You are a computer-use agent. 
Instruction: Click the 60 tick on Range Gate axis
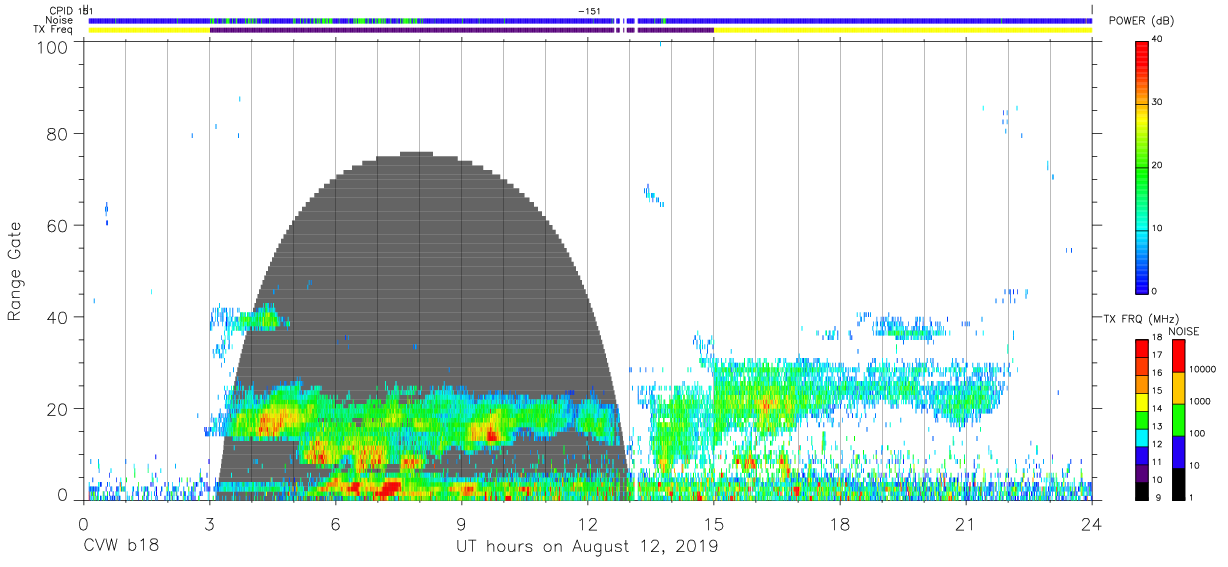56,226
